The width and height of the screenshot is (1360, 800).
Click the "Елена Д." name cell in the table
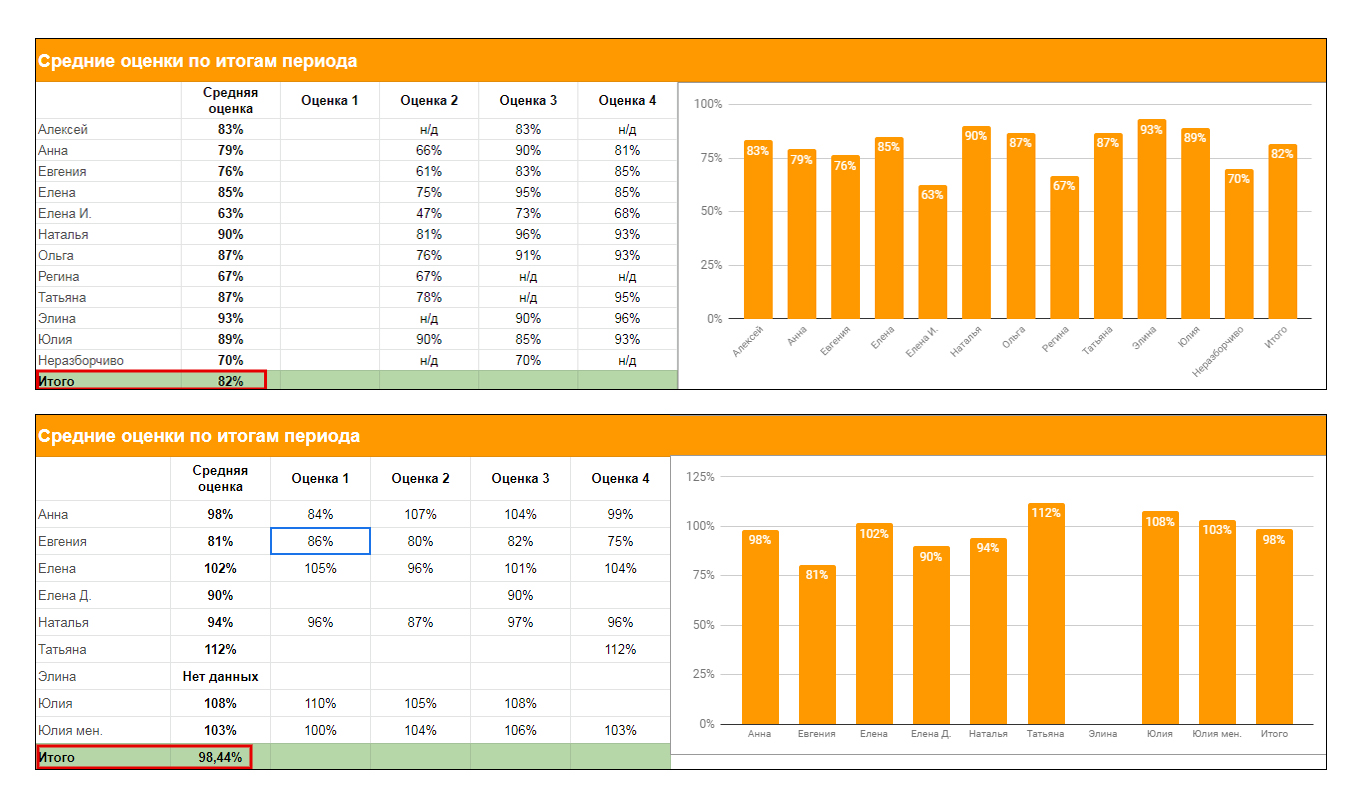click(103, 595)
